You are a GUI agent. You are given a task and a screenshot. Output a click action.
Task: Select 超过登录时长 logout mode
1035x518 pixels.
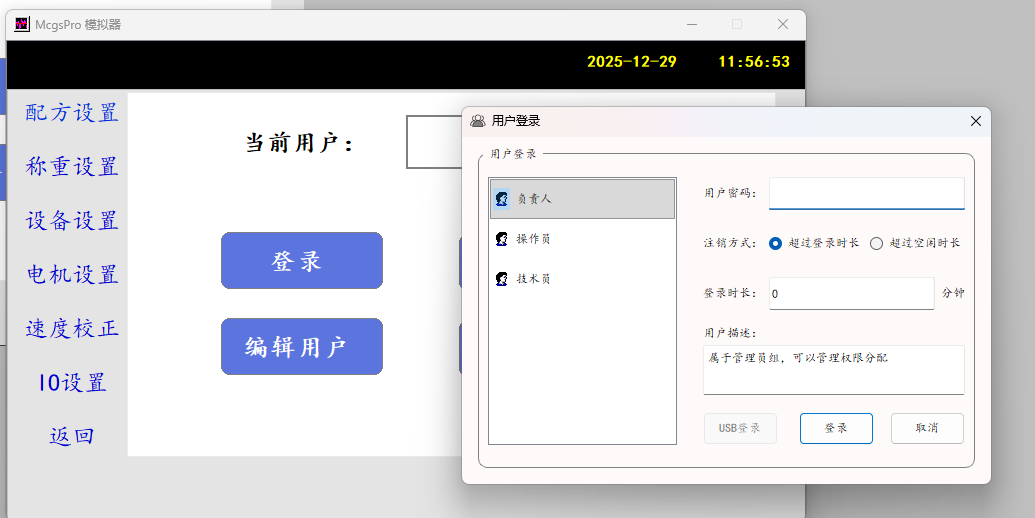[x=776, y=243]
